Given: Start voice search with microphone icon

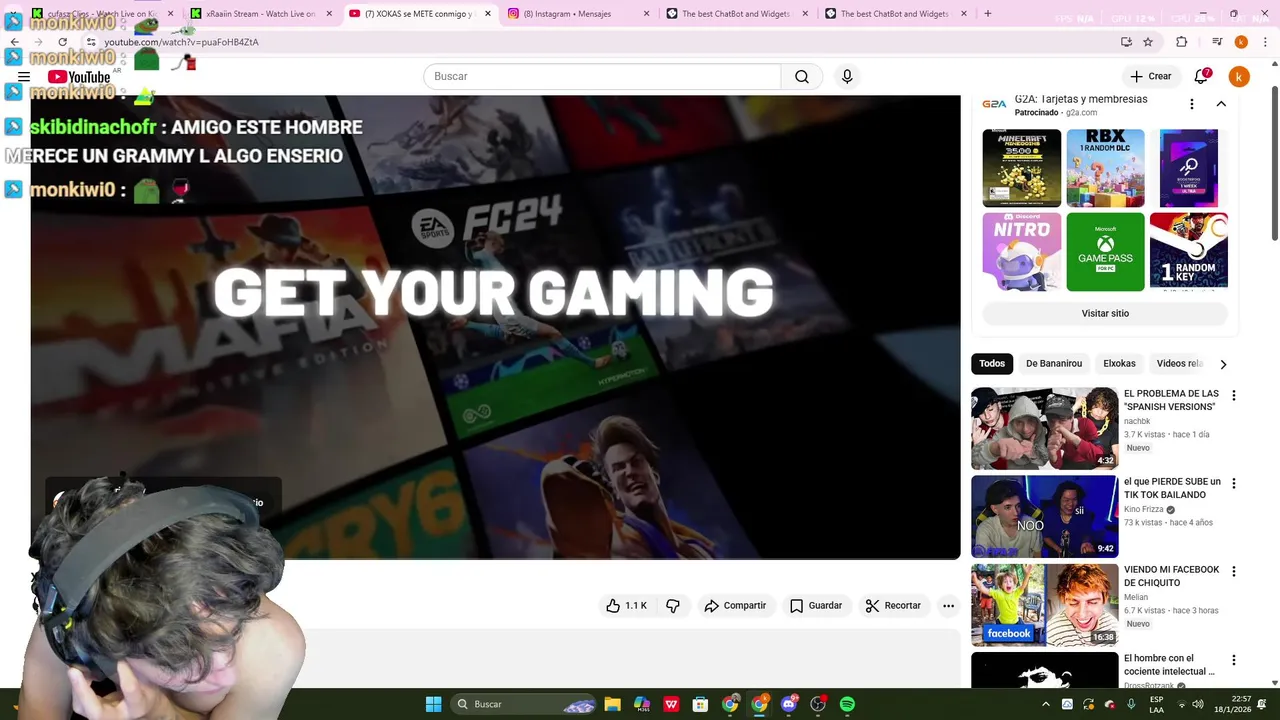Looking at the screenshot, I should pos(847,77).
